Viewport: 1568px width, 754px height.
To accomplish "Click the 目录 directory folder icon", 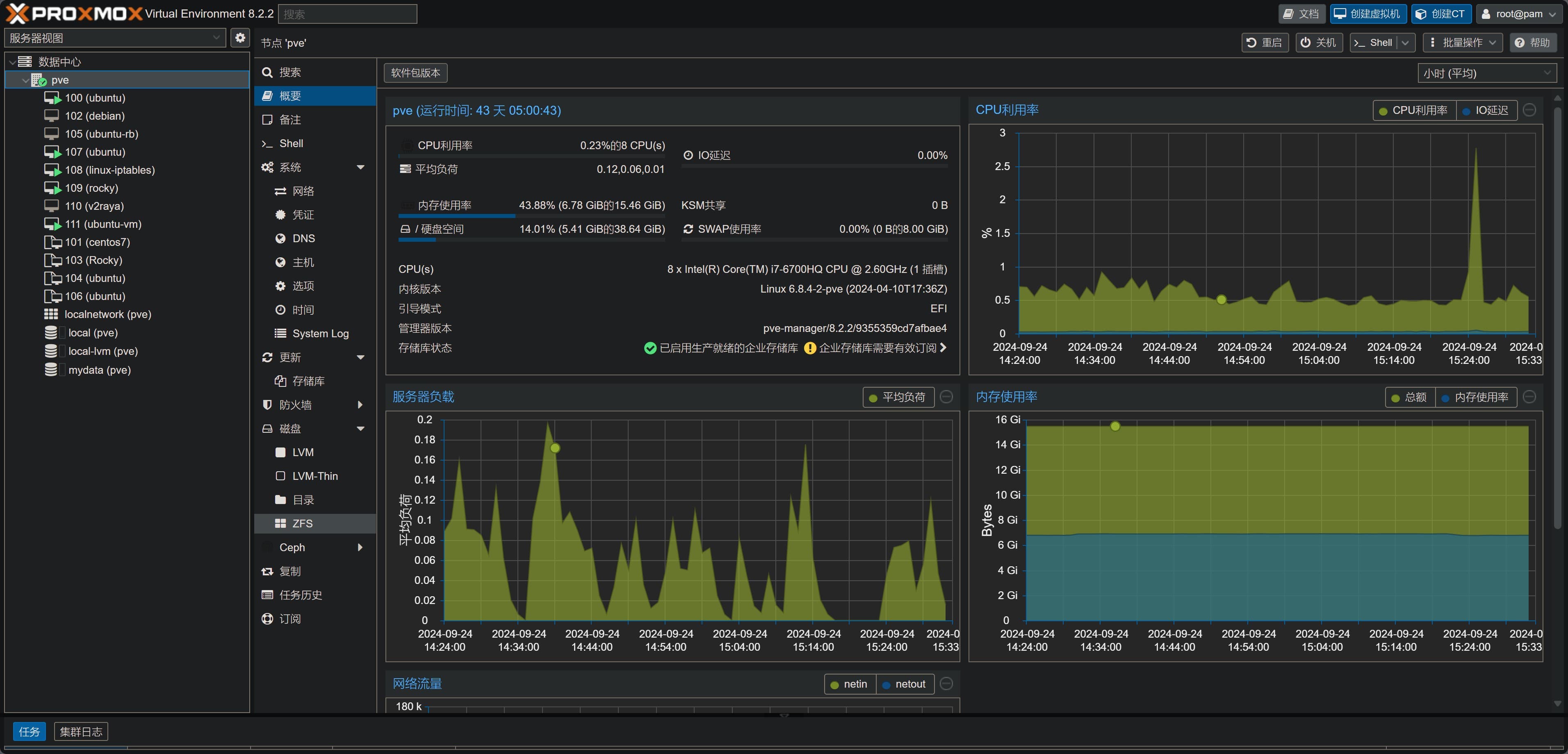I will [x=280, y=500].
